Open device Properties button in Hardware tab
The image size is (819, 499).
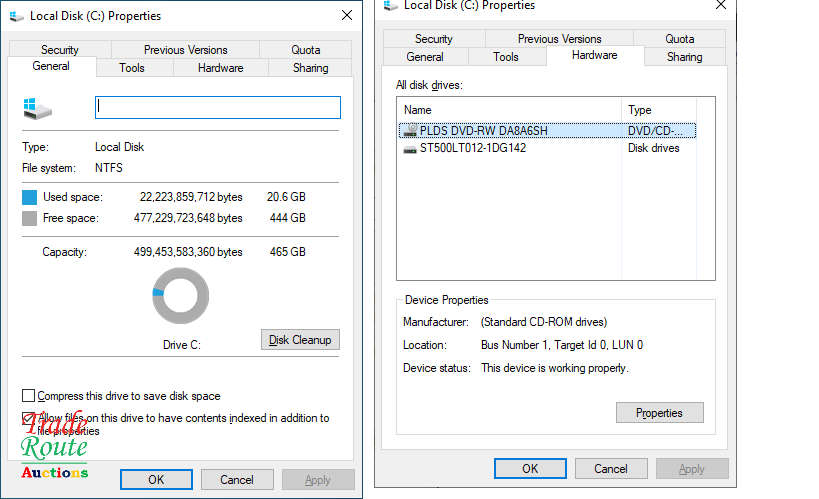point(659,413)
